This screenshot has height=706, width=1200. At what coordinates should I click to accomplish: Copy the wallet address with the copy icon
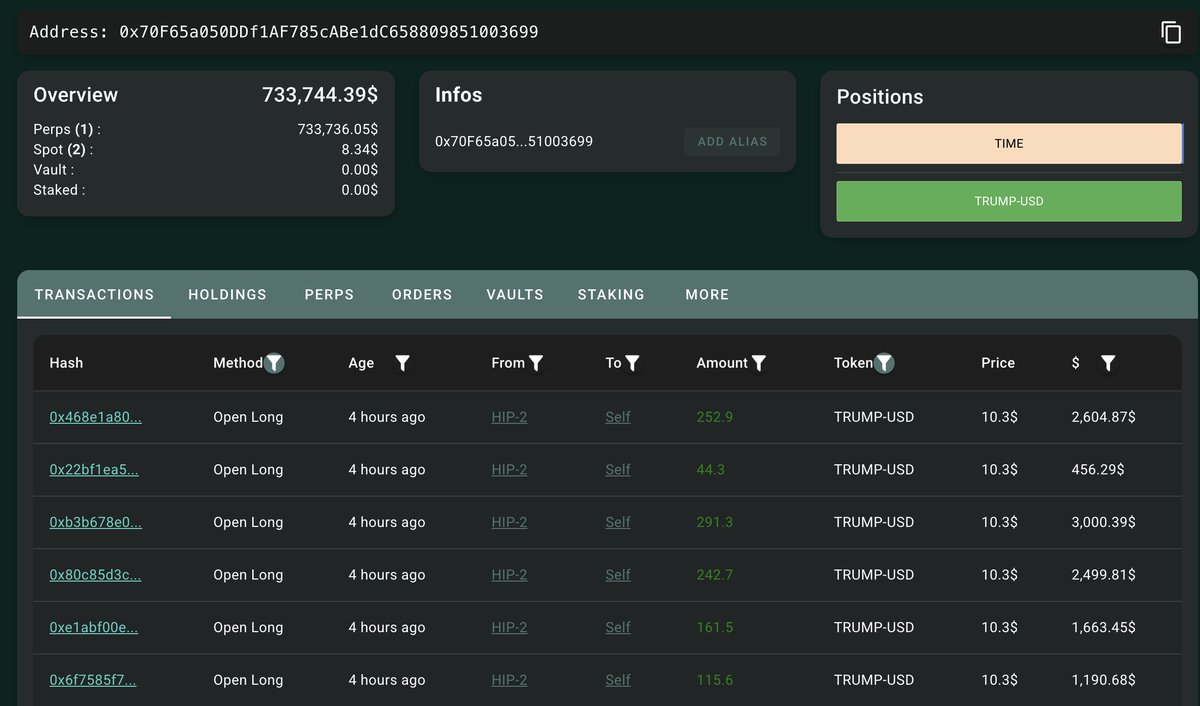click(1171, 32)
